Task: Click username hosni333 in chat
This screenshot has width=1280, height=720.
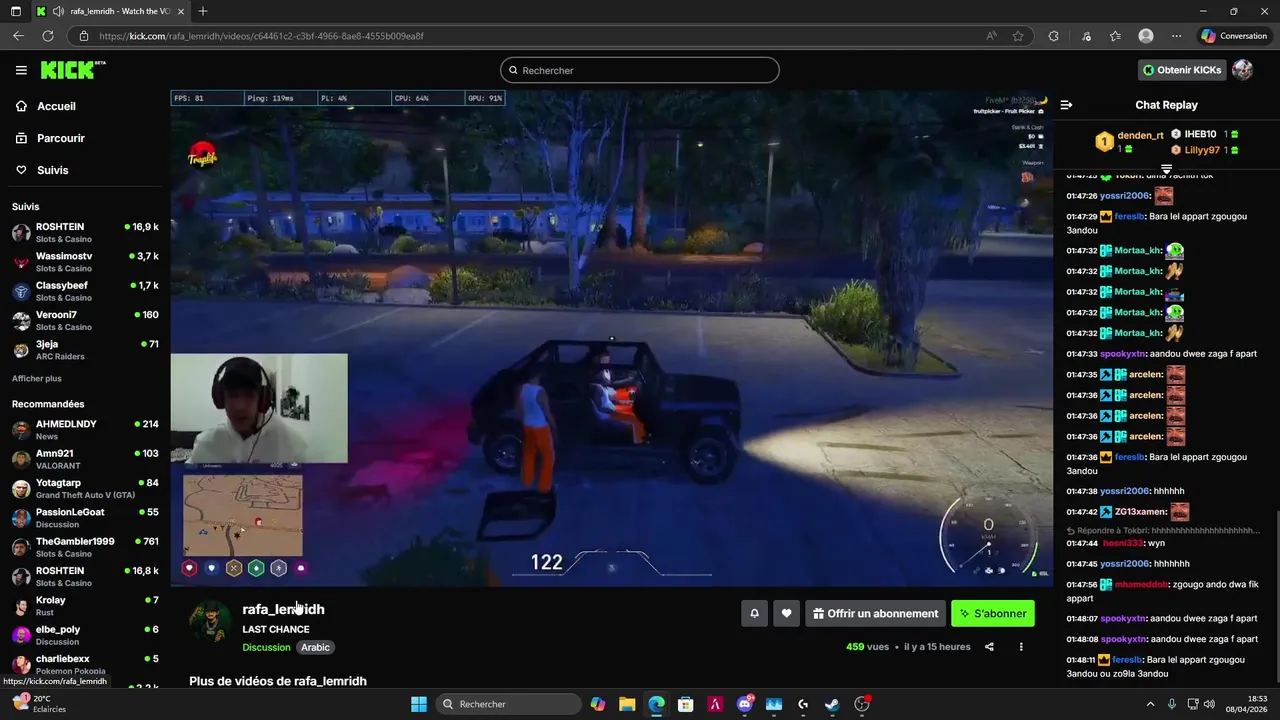Action: [1124, 543]
